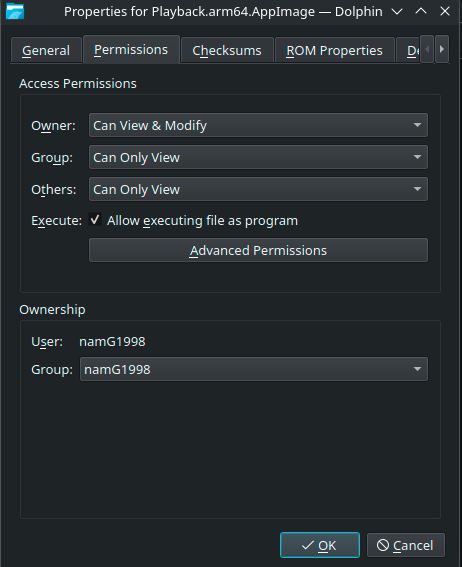Viewport: 462px width, 567px height.
Task: Open the Others permissions dropdown
Action: coord(258,189)
